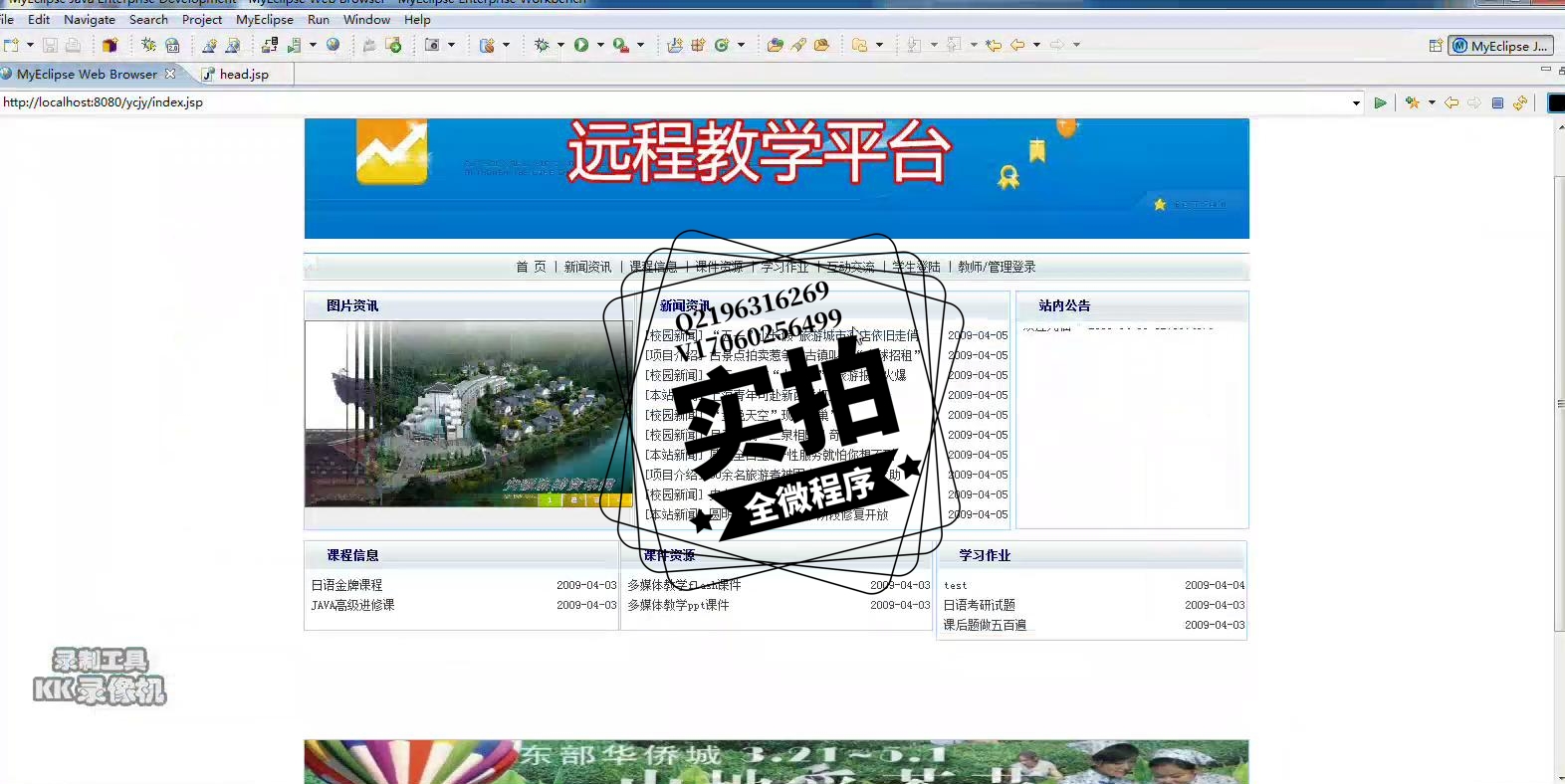The width and height of the screenshot is (1565, 784).
Task: Click the Open Perspective icon
Action: [x=1436, y=46]
